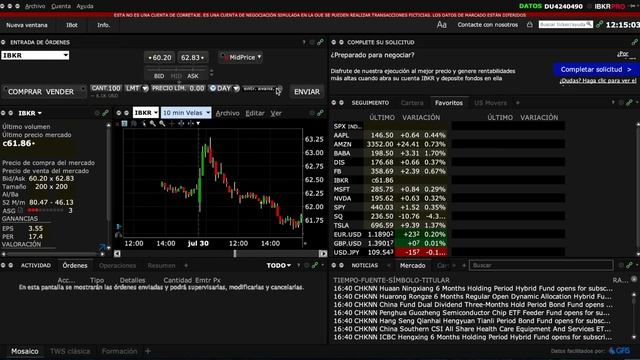Switch to TWS clásica layout tab
This screenshot has width=640, height=360.
70,351
